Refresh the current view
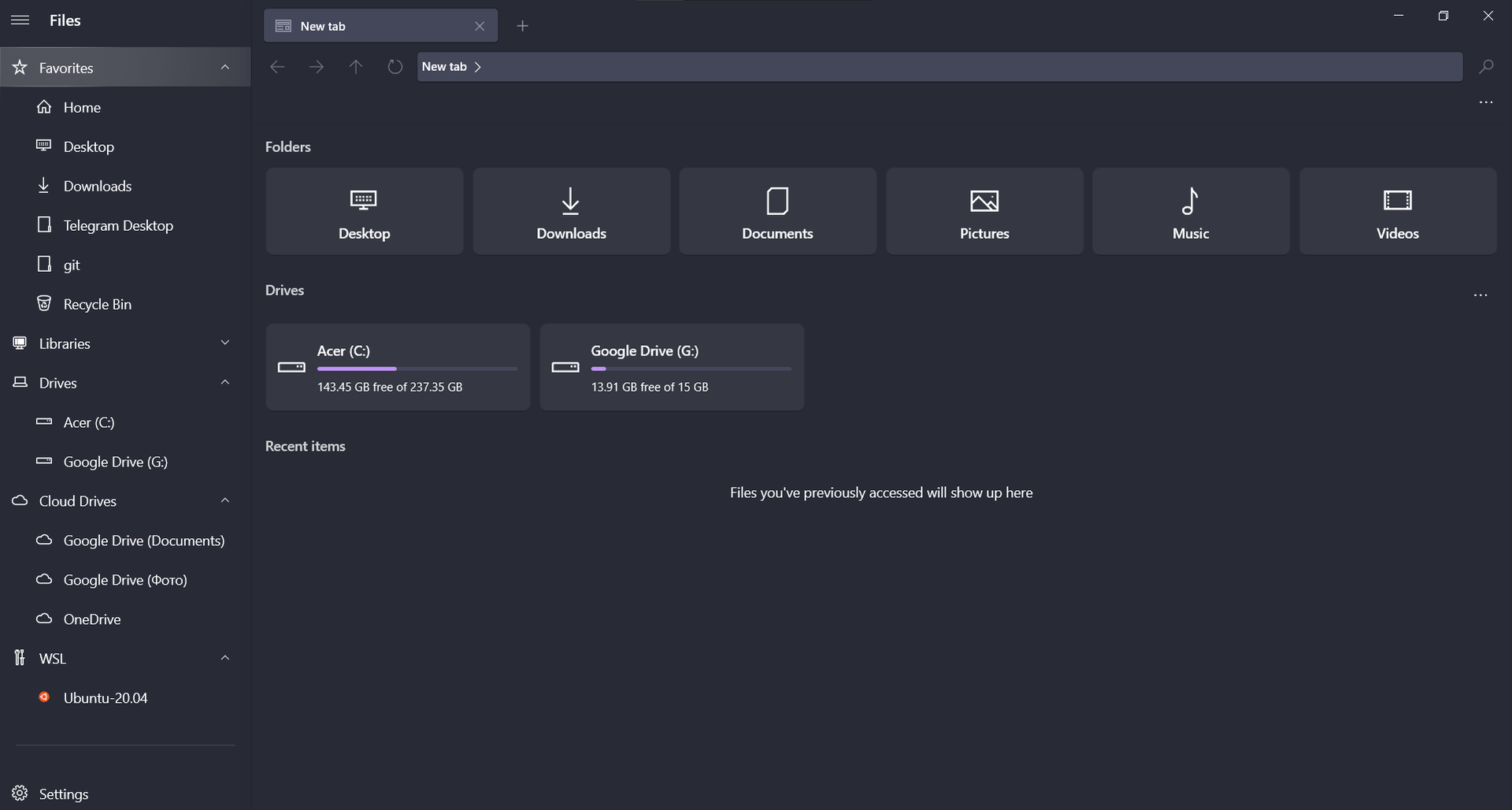Image resolution: width=1512 pixels, height=810 pixels. coord(395,66)
